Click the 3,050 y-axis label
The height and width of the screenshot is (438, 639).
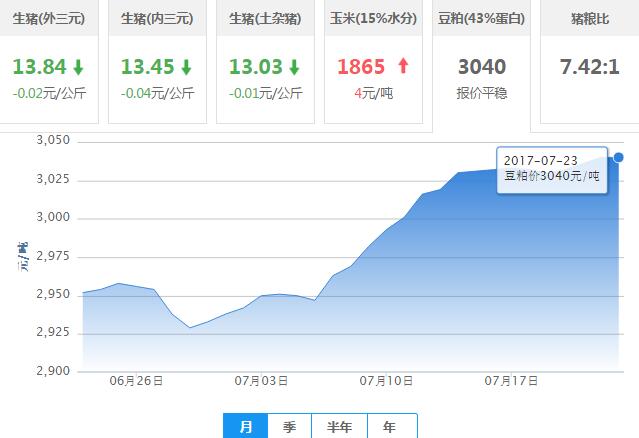point(53,140)
